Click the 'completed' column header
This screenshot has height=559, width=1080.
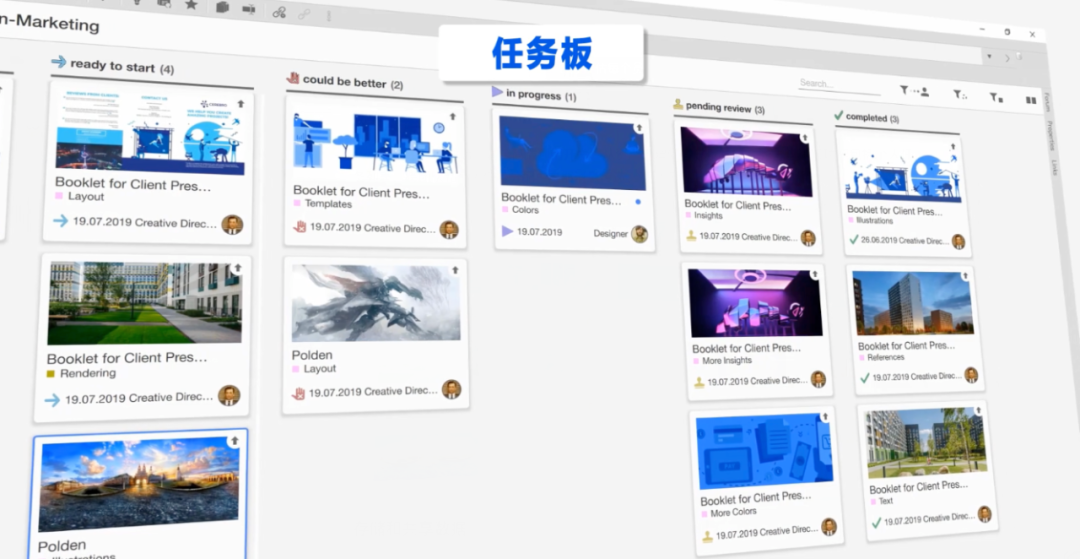pos(866,117)
